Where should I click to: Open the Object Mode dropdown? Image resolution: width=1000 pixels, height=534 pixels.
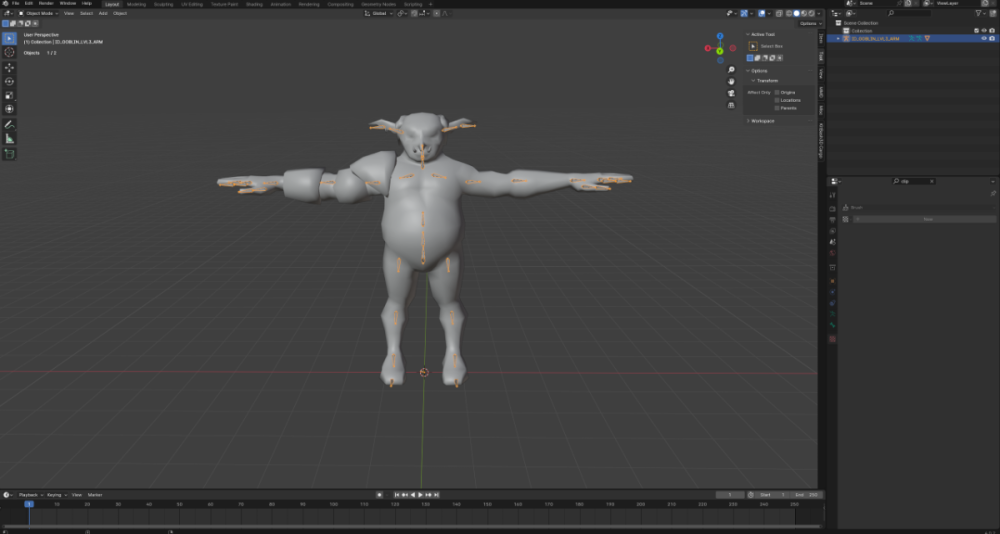[x=40, y=13]
